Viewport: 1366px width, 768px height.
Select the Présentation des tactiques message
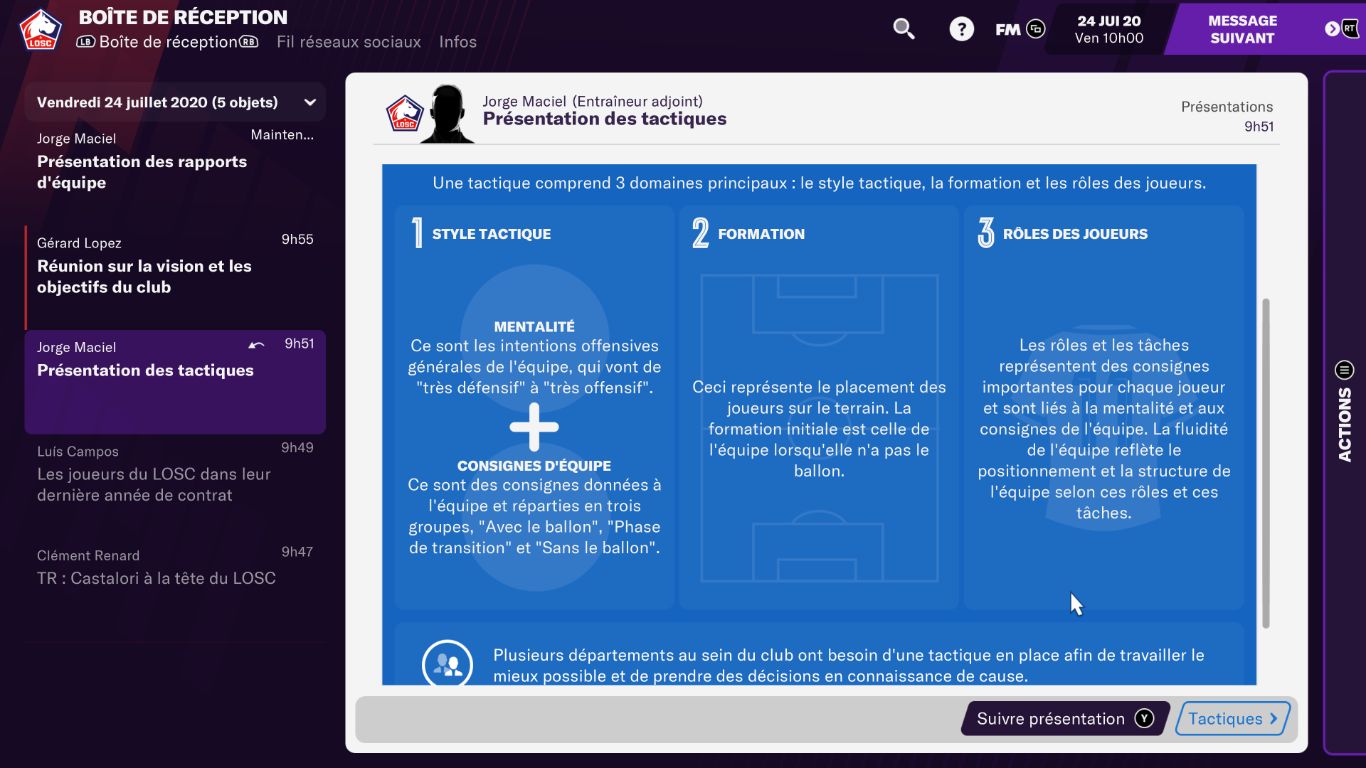pyautogui.click(x=175, y=381)
